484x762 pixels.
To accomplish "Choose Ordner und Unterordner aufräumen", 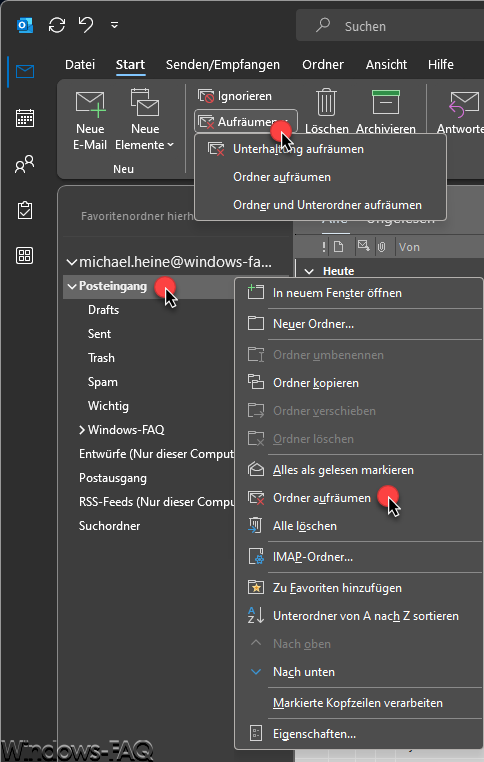I will pos(320,205).
